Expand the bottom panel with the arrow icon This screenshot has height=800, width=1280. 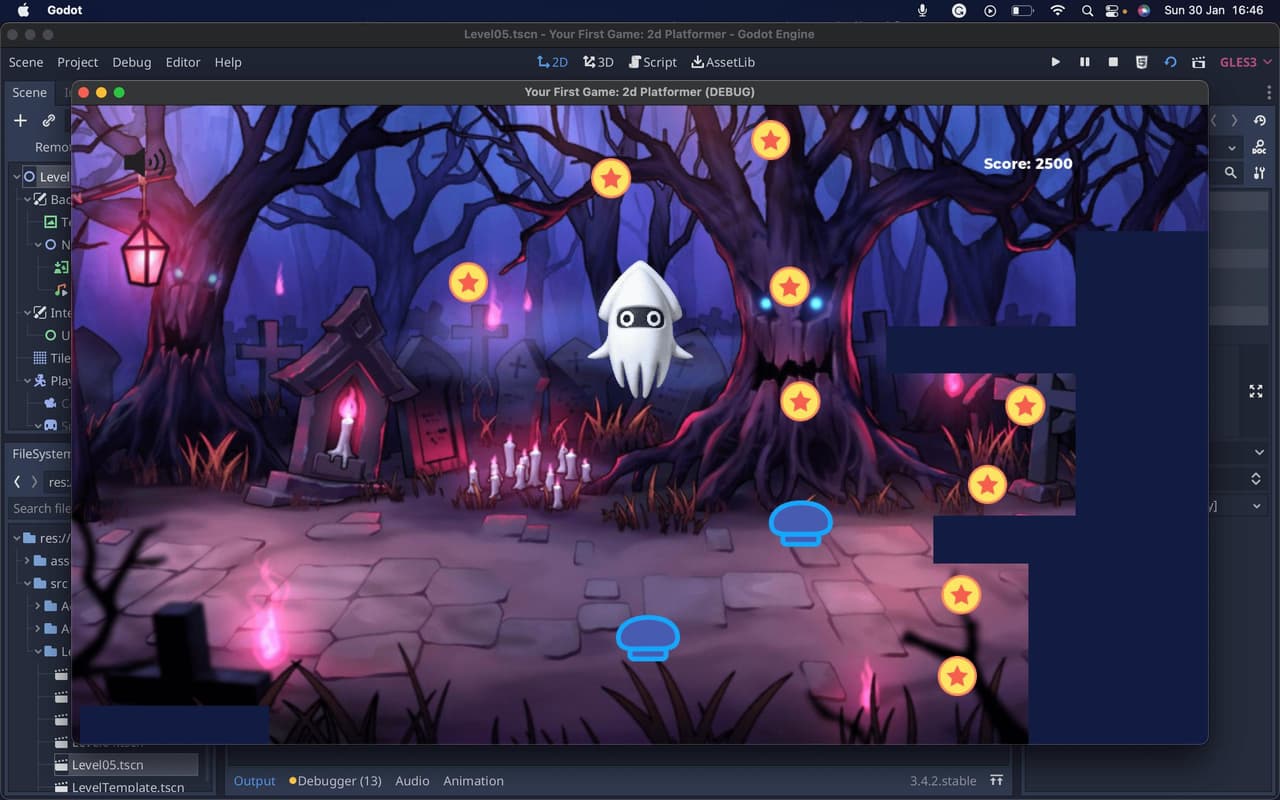pos(996,781)
